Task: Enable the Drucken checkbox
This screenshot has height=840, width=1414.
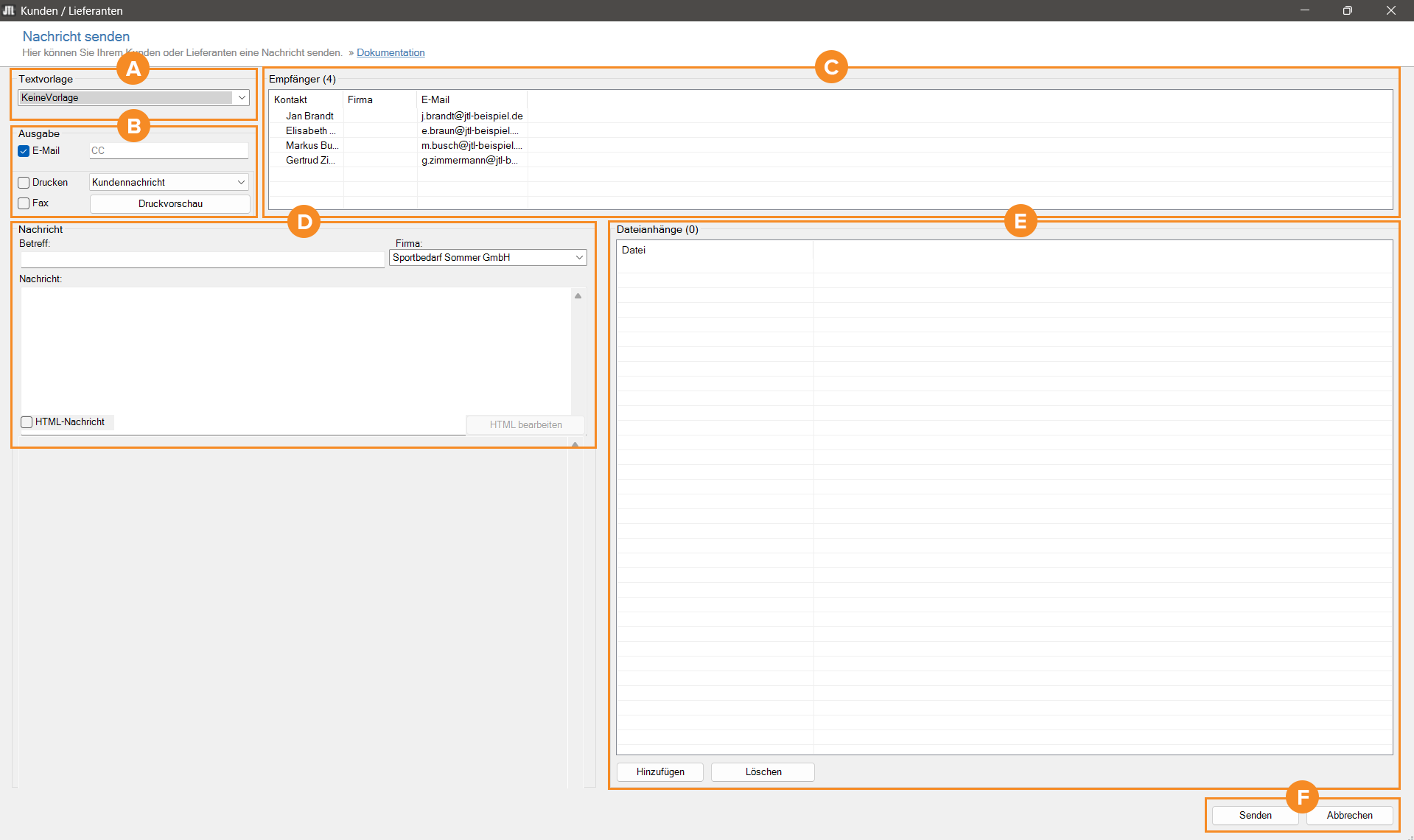Action: pyautogui.click(x=24, y=183)
